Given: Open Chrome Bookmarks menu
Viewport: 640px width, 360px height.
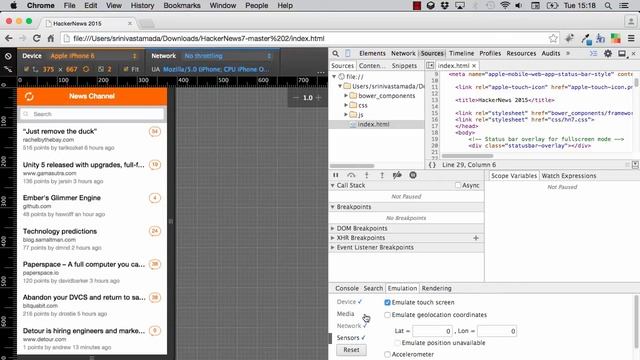Looking at the screenshot, I should click(182, 6).
